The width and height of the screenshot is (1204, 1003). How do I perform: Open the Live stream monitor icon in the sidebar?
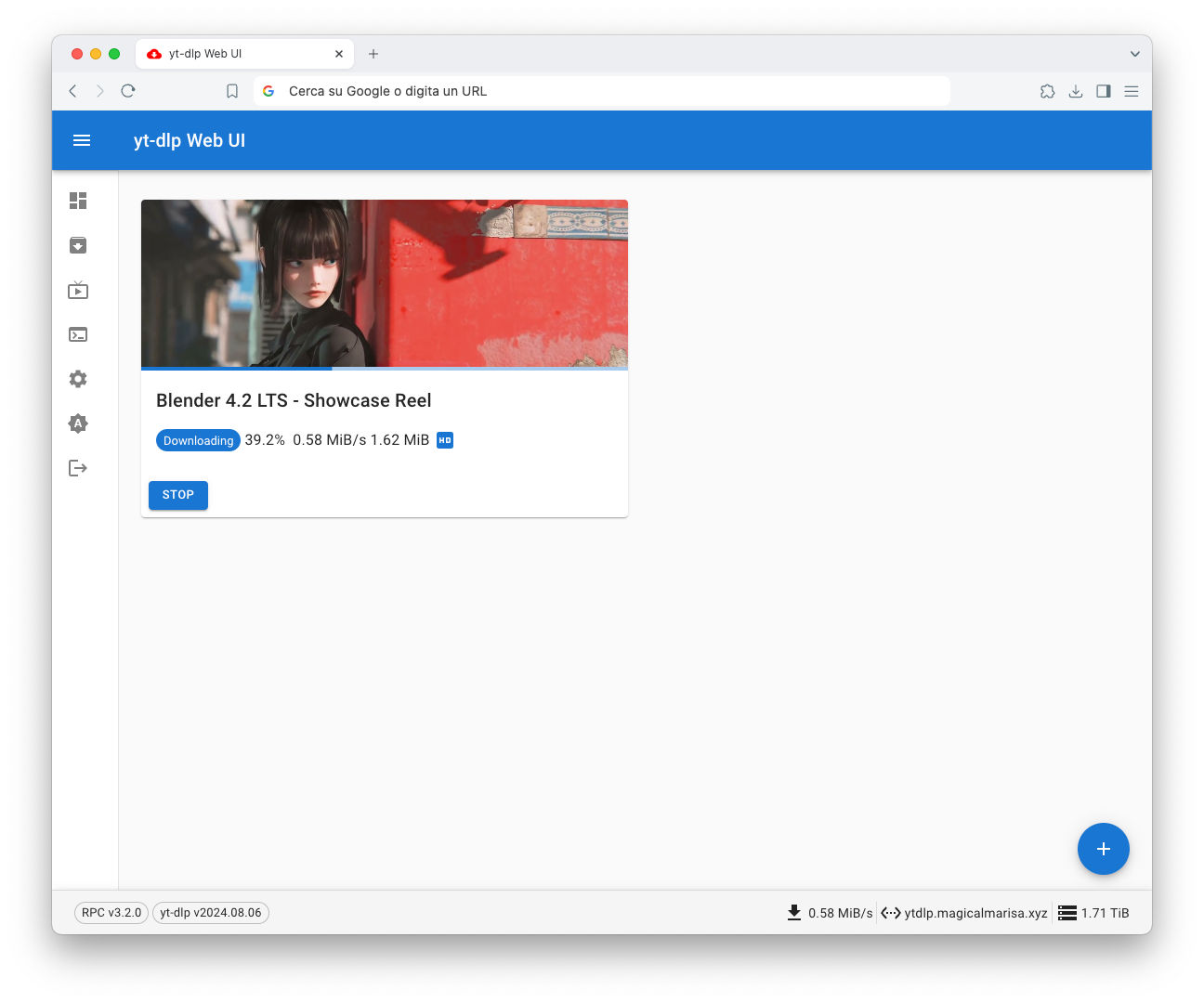tap(78, 291)
